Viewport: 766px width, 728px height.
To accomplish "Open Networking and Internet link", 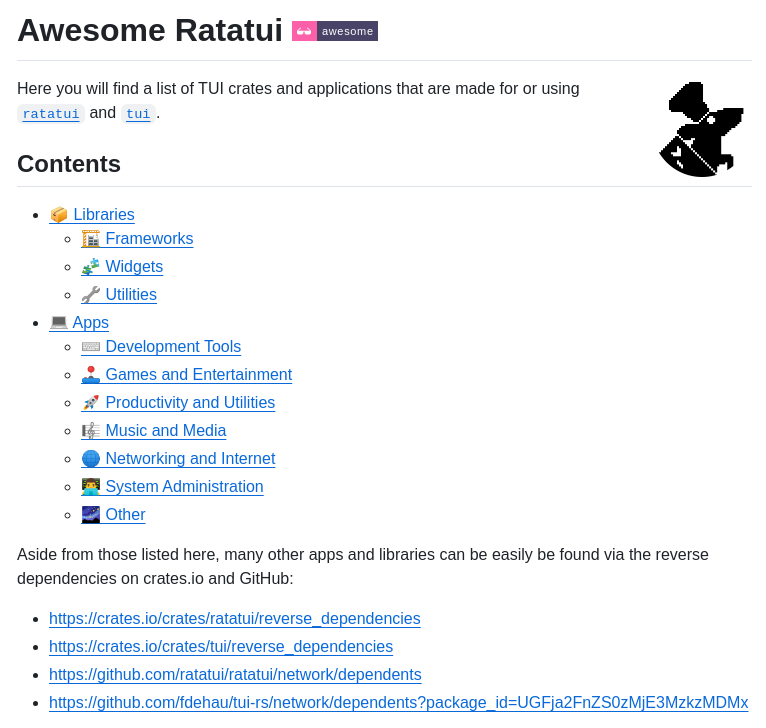I will [x=190, y=458].
